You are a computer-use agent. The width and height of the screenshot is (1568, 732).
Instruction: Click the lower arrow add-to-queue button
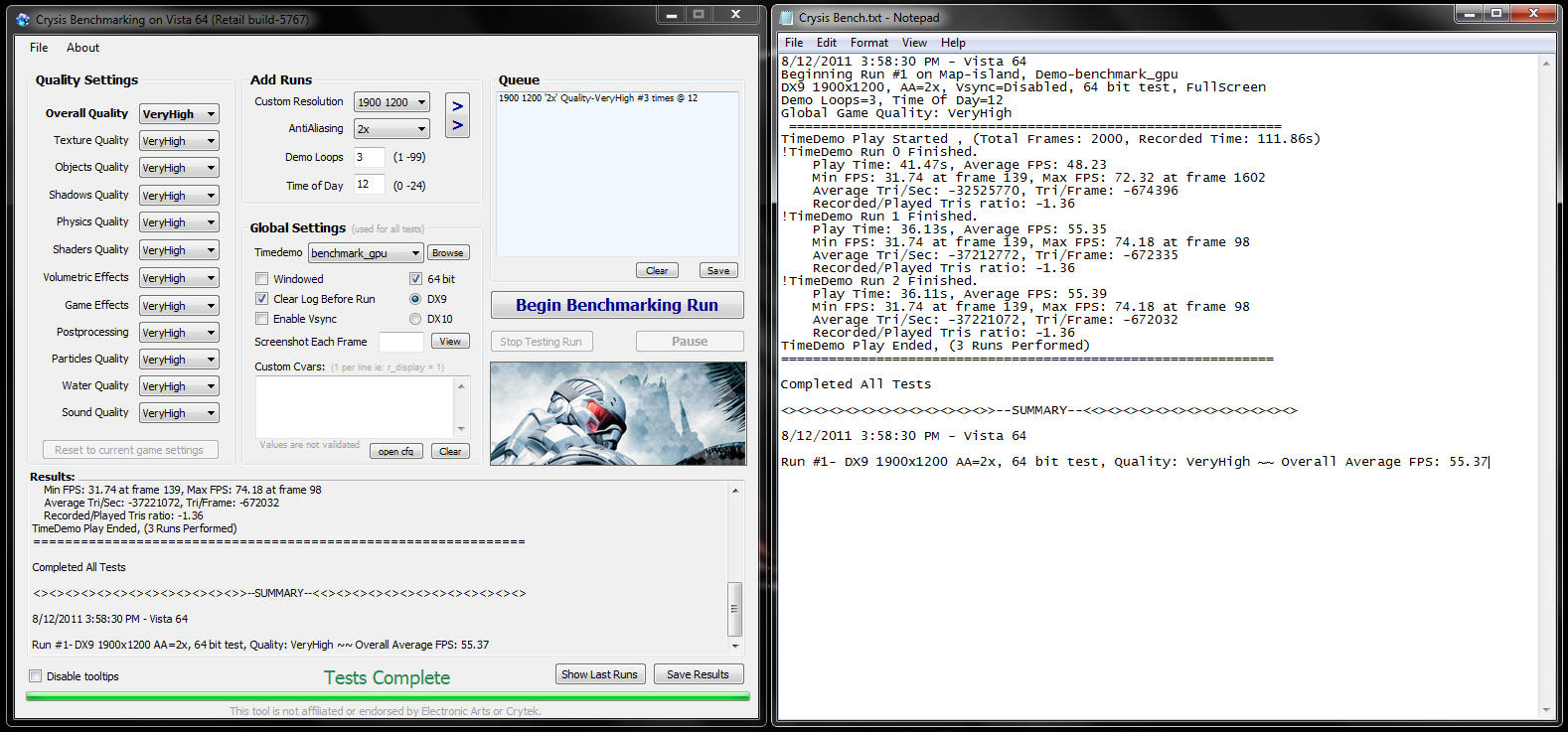pyautogui.click(x=457, y=125)
